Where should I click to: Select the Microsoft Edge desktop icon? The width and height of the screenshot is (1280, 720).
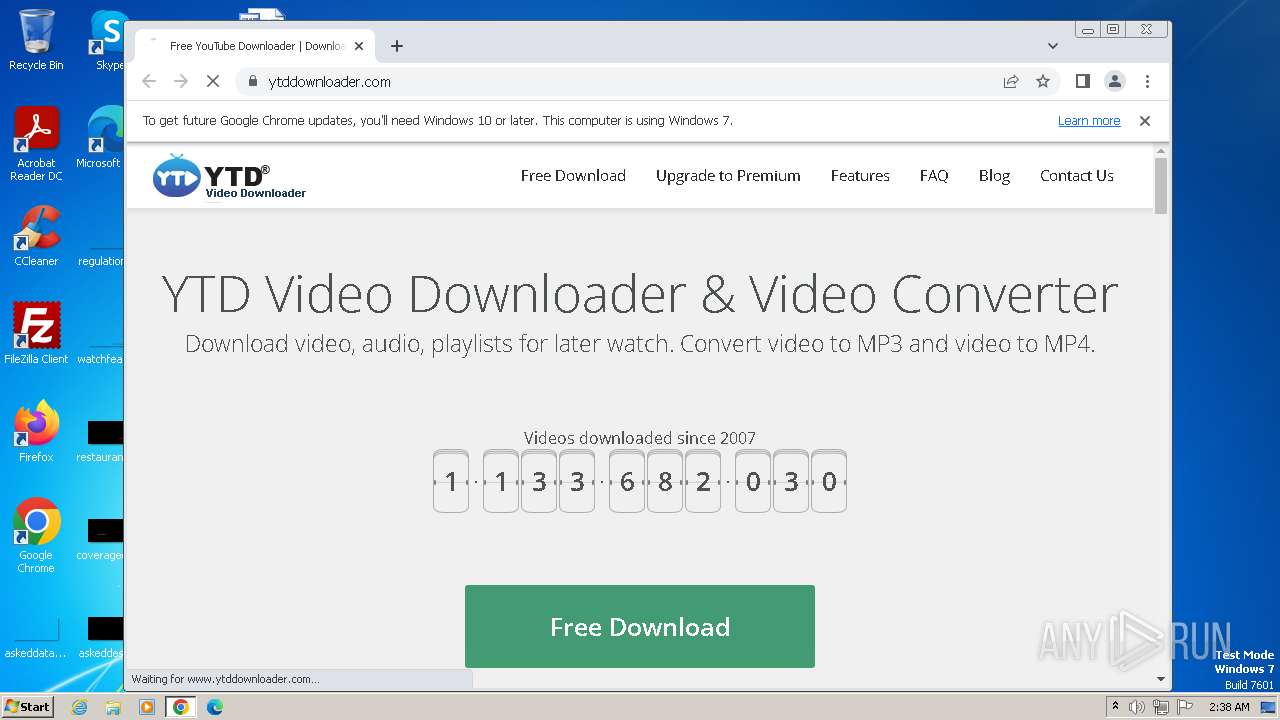tap(100, 138)
